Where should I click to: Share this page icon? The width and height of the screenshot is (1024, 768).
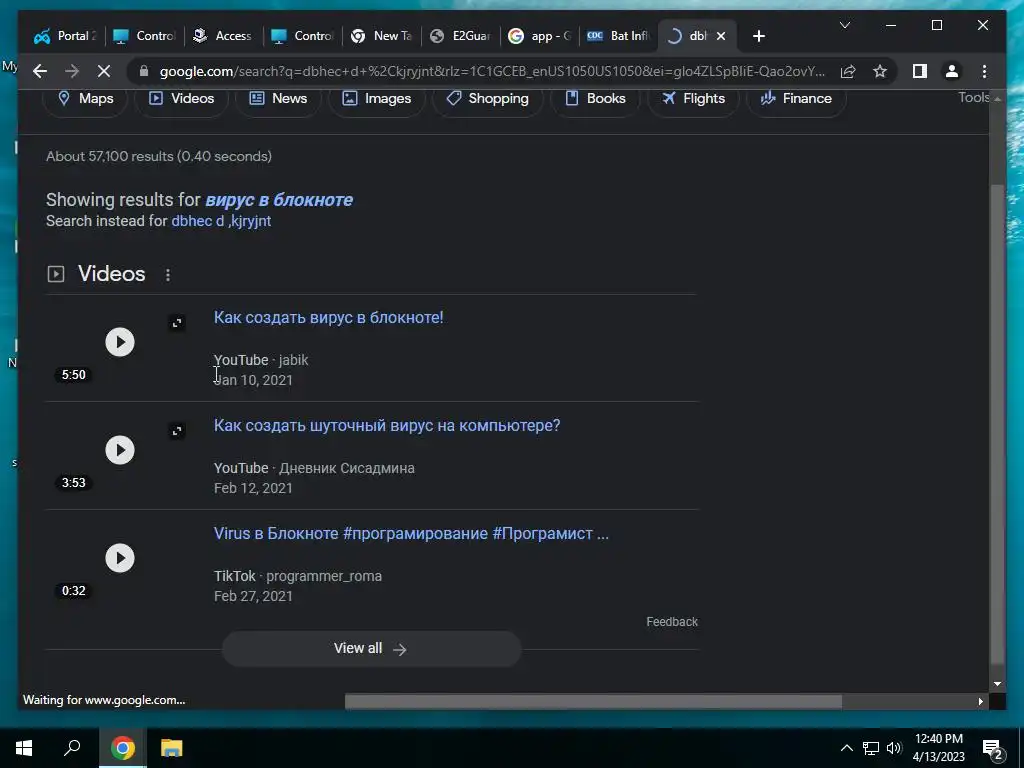848,71
